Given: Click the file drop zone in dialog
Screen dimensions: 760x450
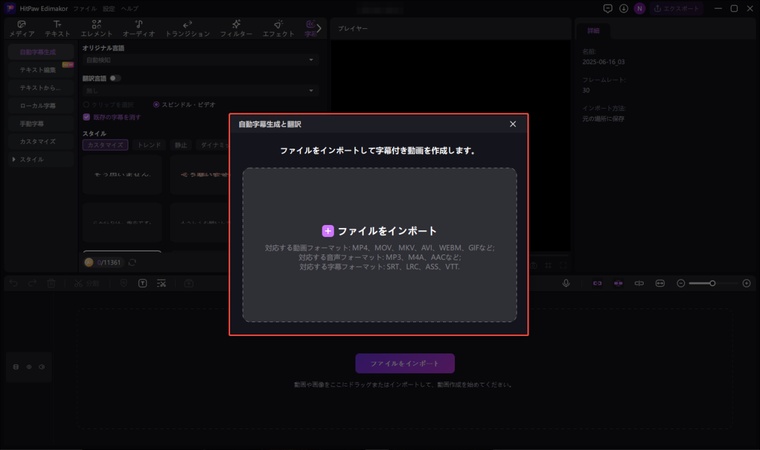Looking at the screenshot, I should tap(380, 245).
